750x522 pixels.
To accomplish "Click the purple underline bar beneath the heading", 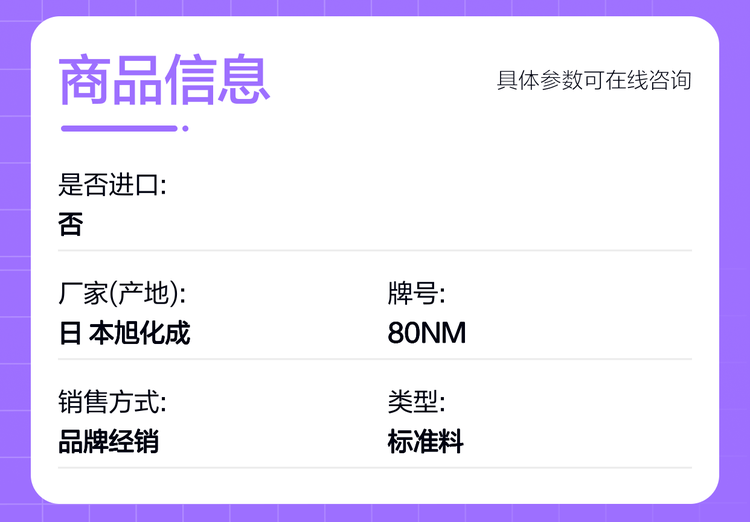I will (x=119, y=128).
